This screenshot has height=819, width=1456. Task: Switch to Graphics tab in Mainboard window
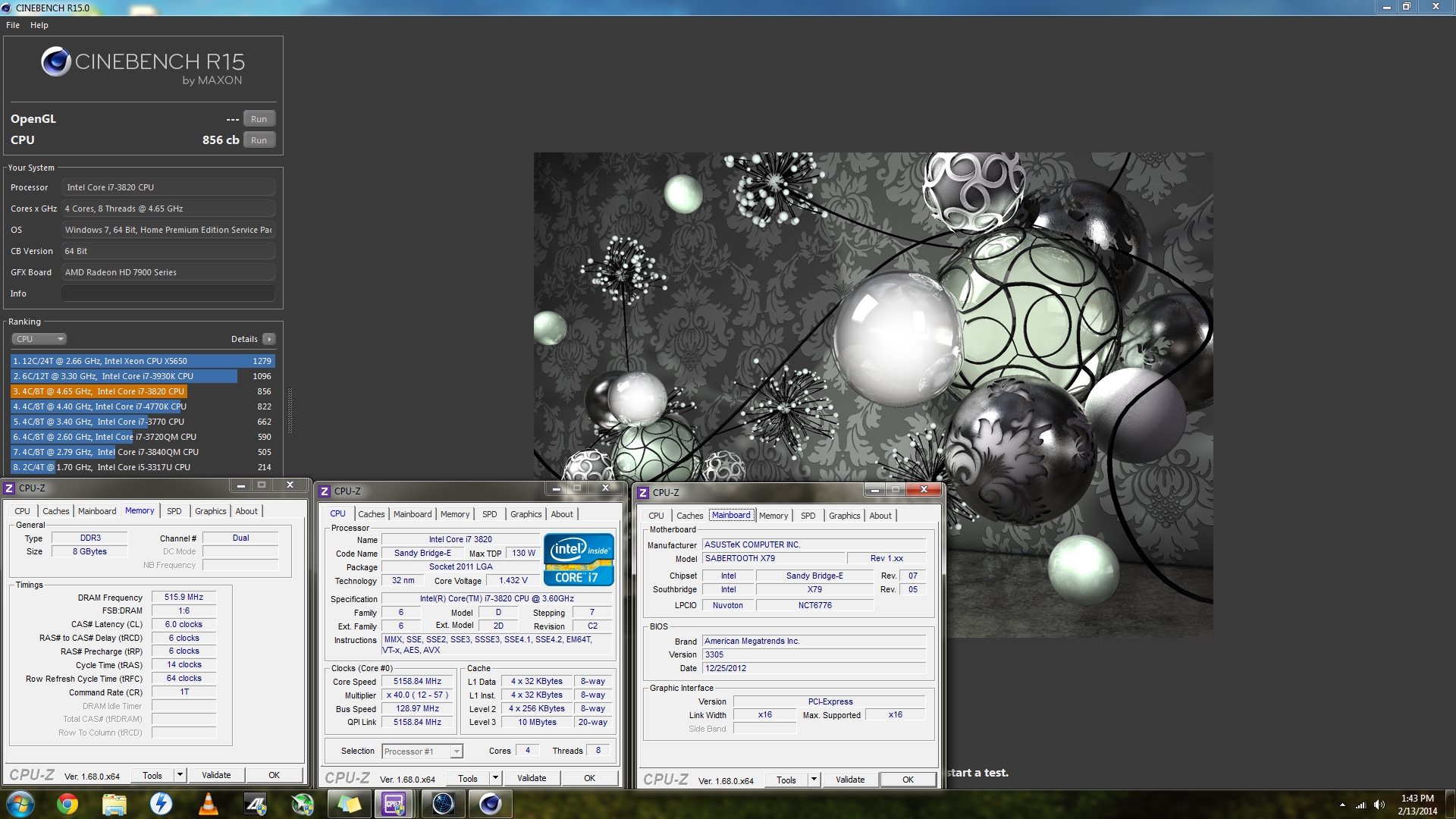845,516
